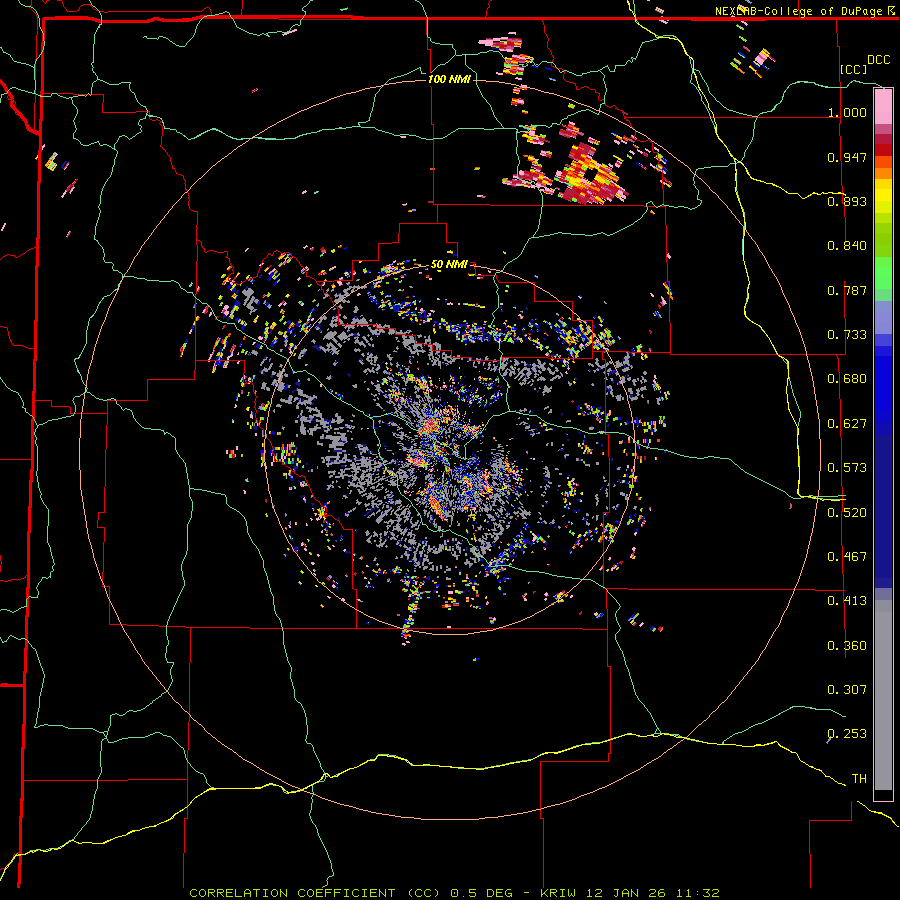Click the radar site at the rings' center
Viewport: 900px width, 900px height.
click(449, 449)
